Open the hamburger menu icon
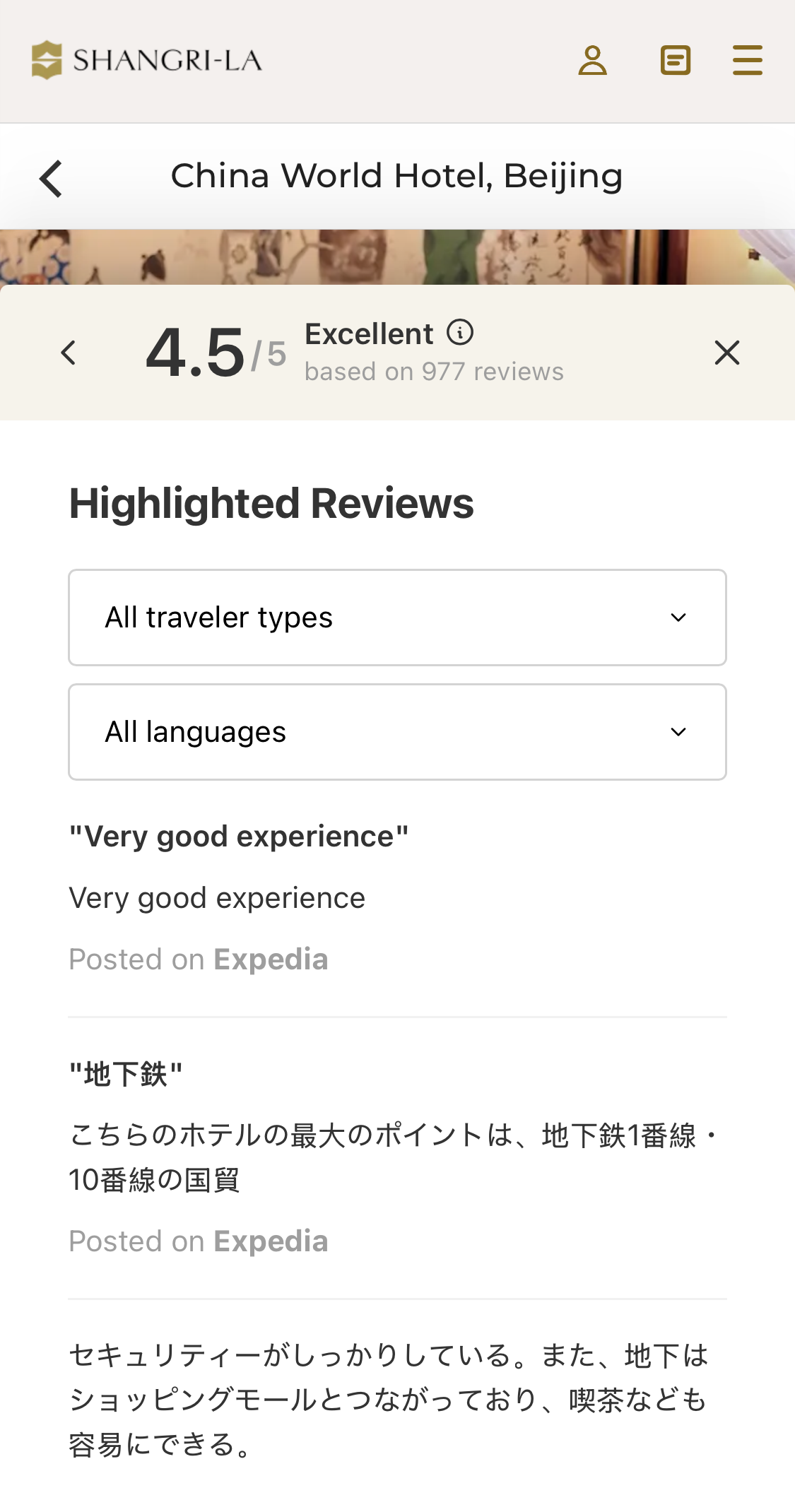Image resolution: width=795 pixels, height=1512 pixels. [x=747, y=61]
